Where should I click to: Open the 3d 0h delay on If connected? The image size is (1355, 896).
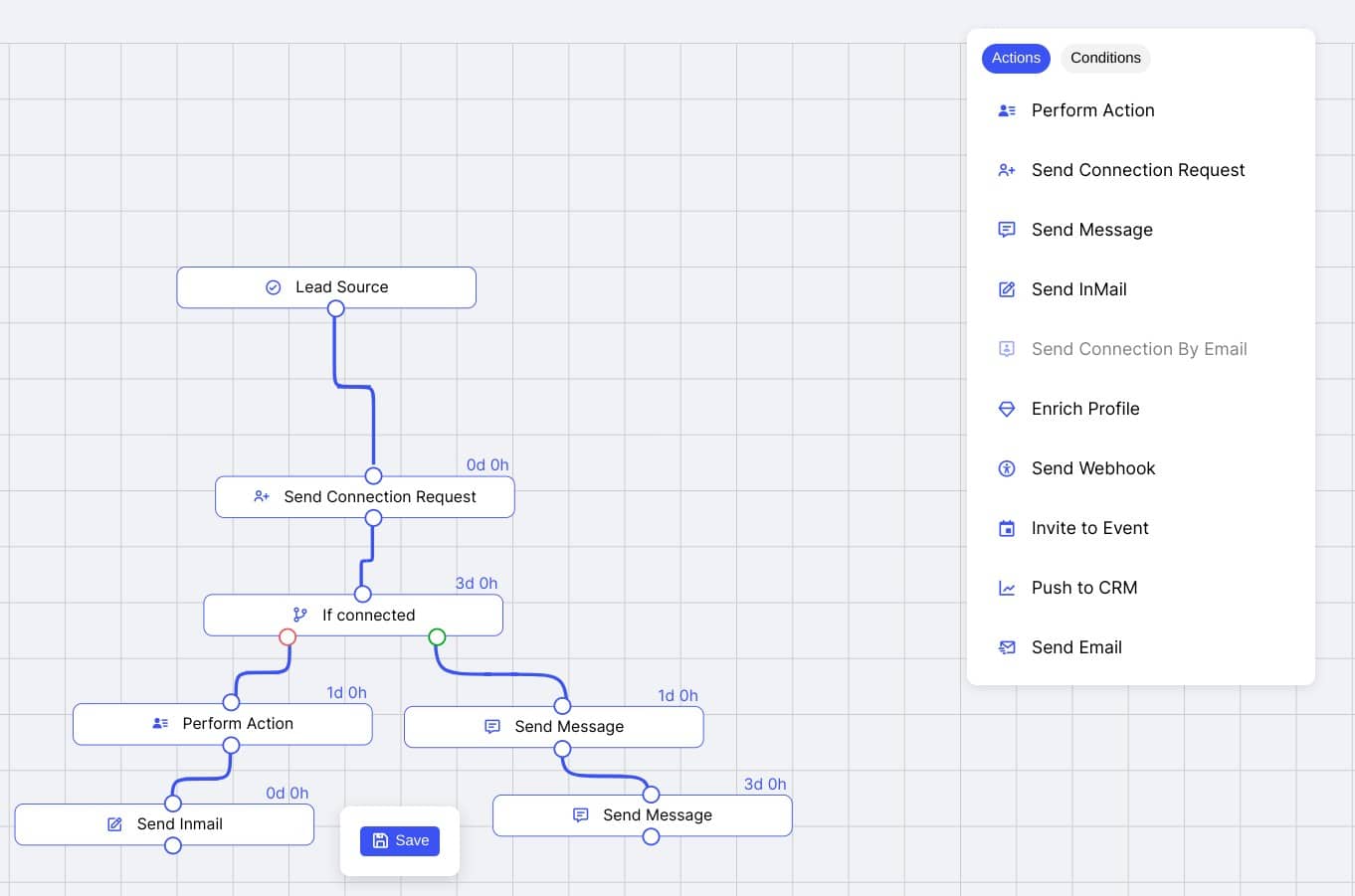pos(477,583)
